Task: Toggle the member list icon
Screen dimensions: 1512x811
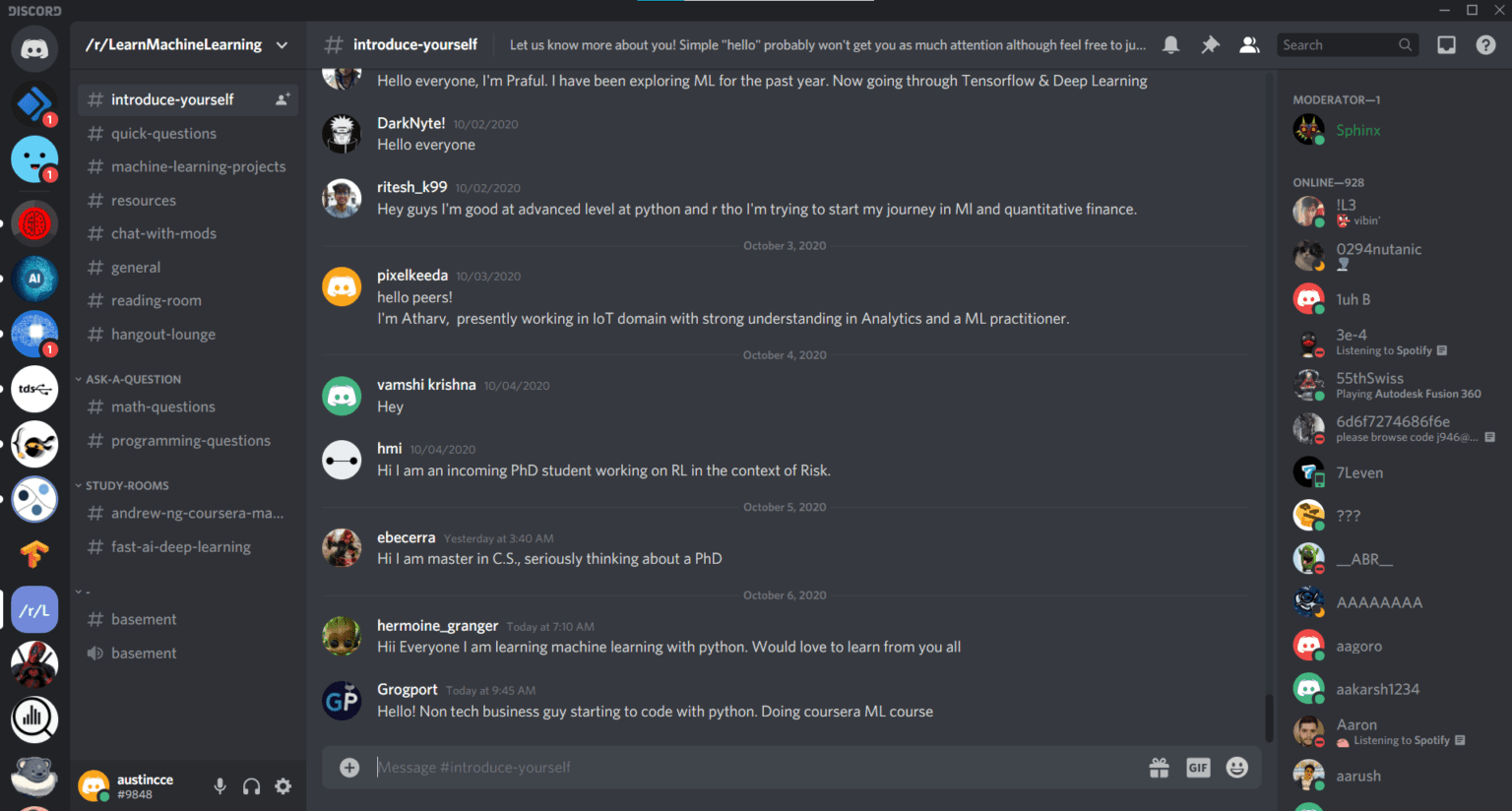Action: (1248, 44)
